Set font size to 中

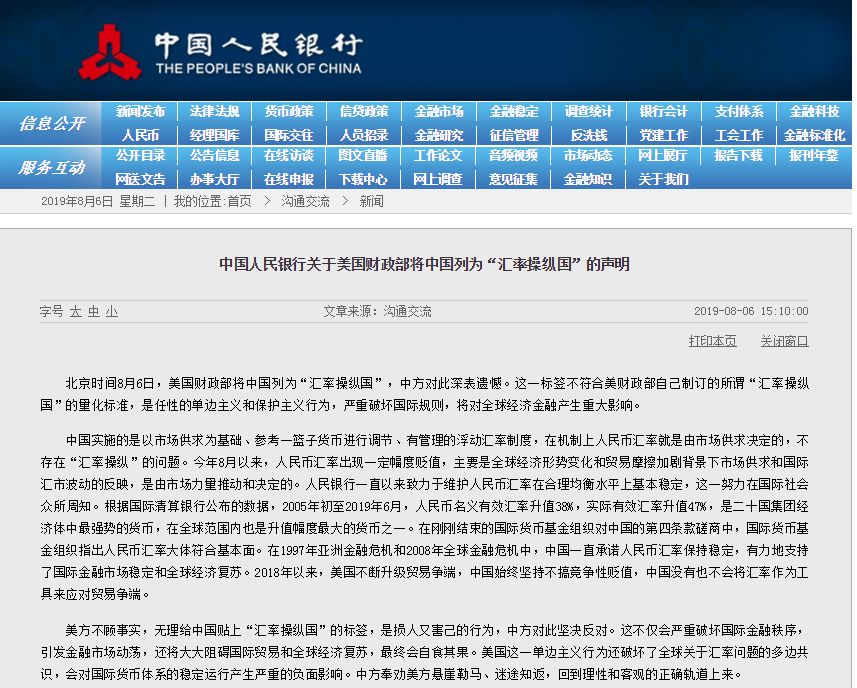click(94, 311)
